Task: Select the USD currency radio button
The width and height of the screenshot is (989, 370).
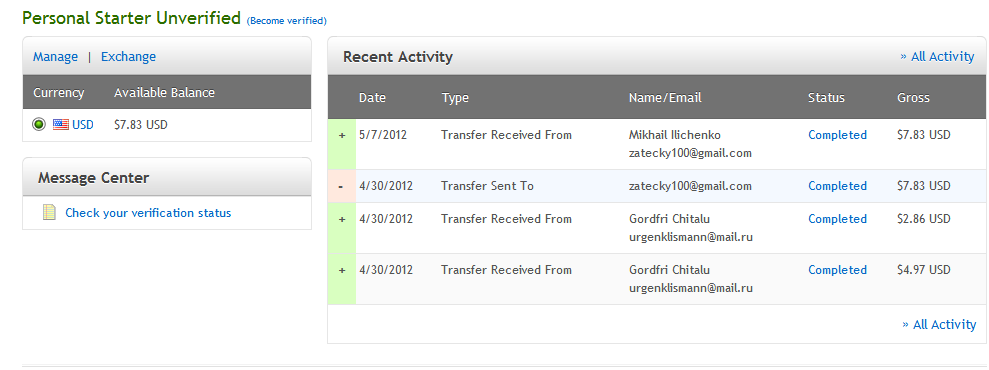Action: (x=39, y=125)
